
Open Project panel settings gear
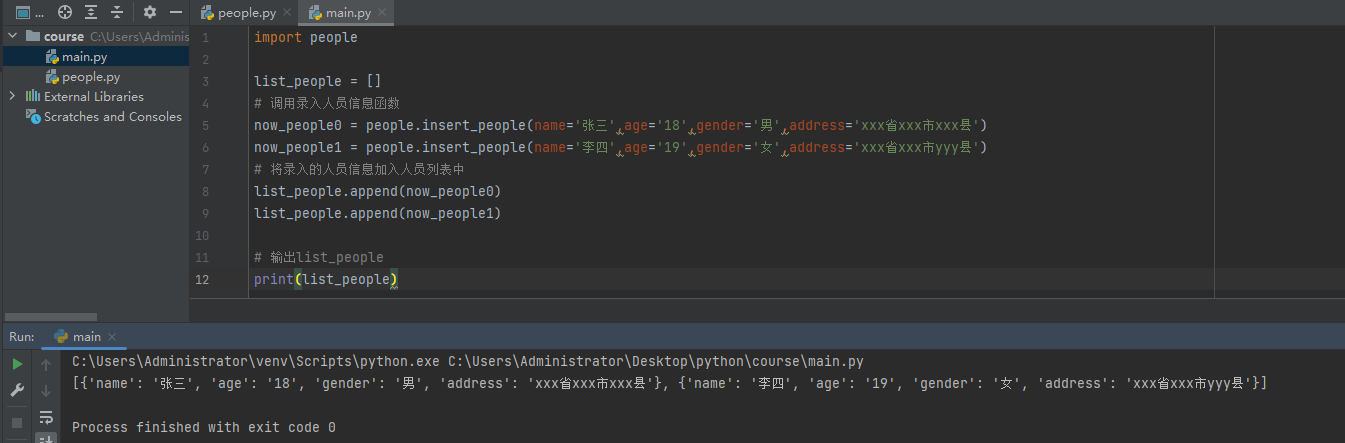pos(150,12)
